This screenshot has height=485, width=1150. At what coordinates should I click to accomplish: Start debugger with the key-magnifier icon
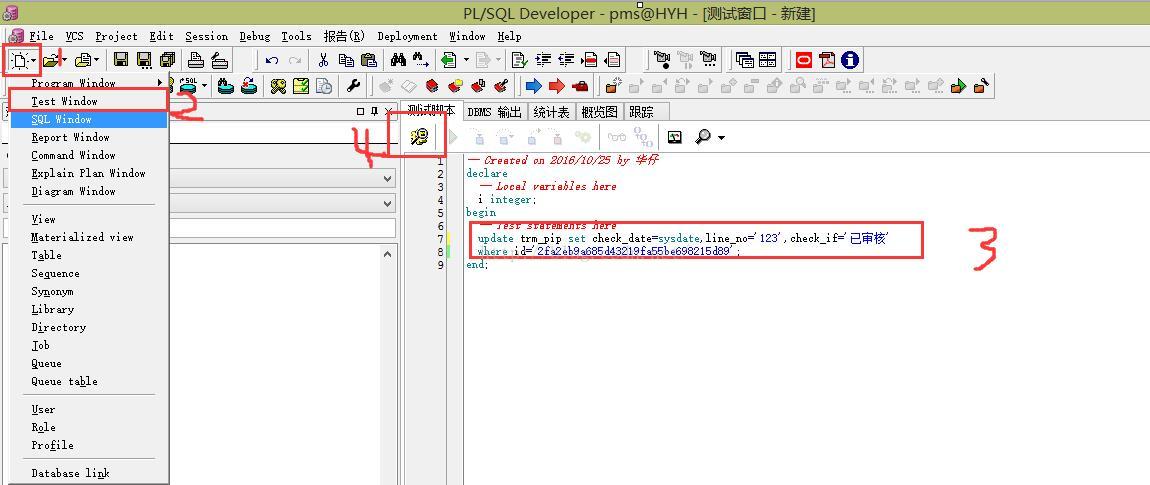(x=420, y=137)
